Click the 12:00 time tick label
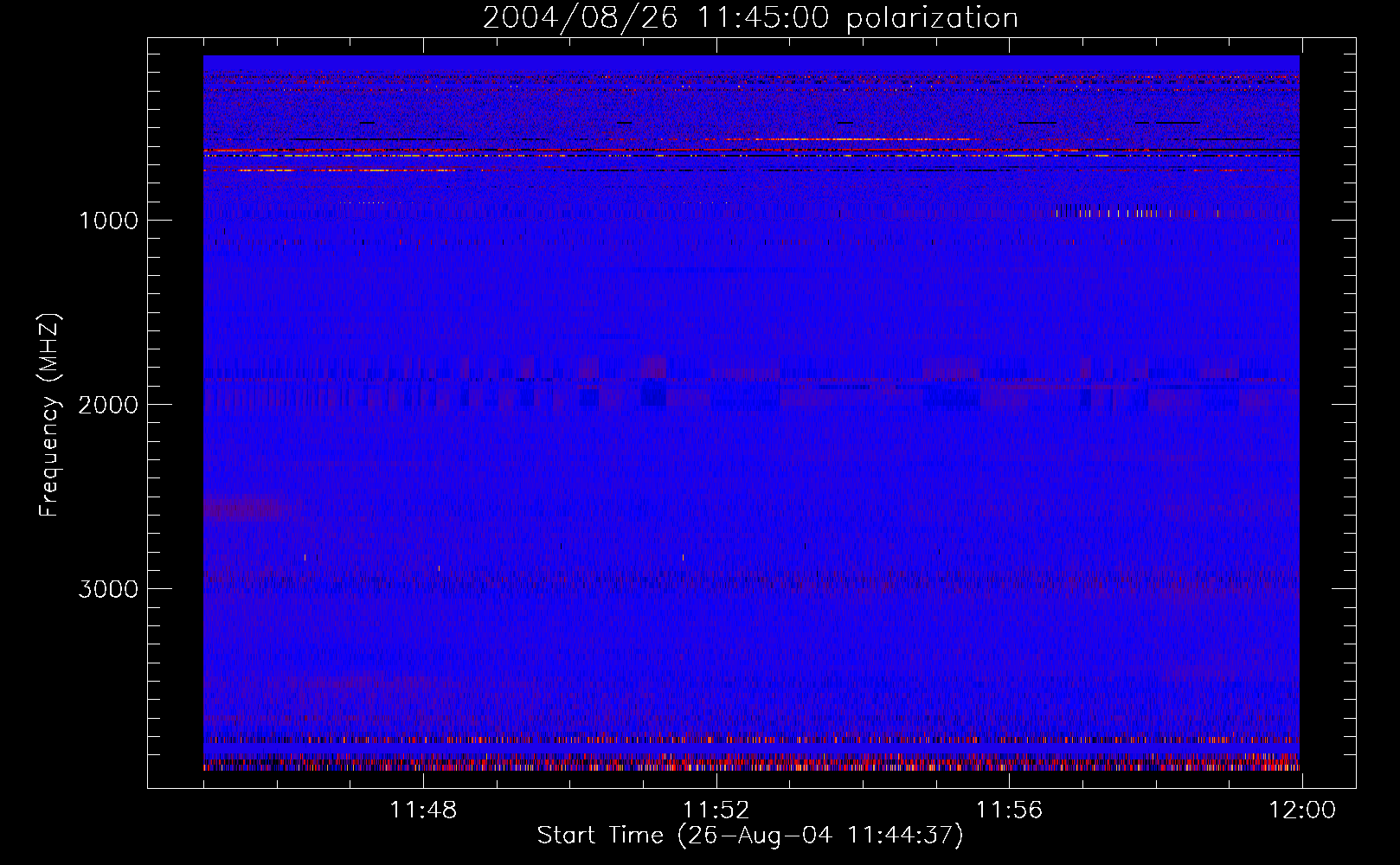Screen dimensions: 1400x865 [x=1302, y=811]
